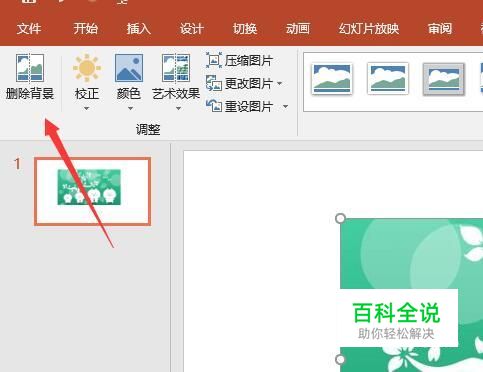Screen dimensions: 483x372
Task: Click the picture's left-middle resize handle
Action: coord(340,359)
